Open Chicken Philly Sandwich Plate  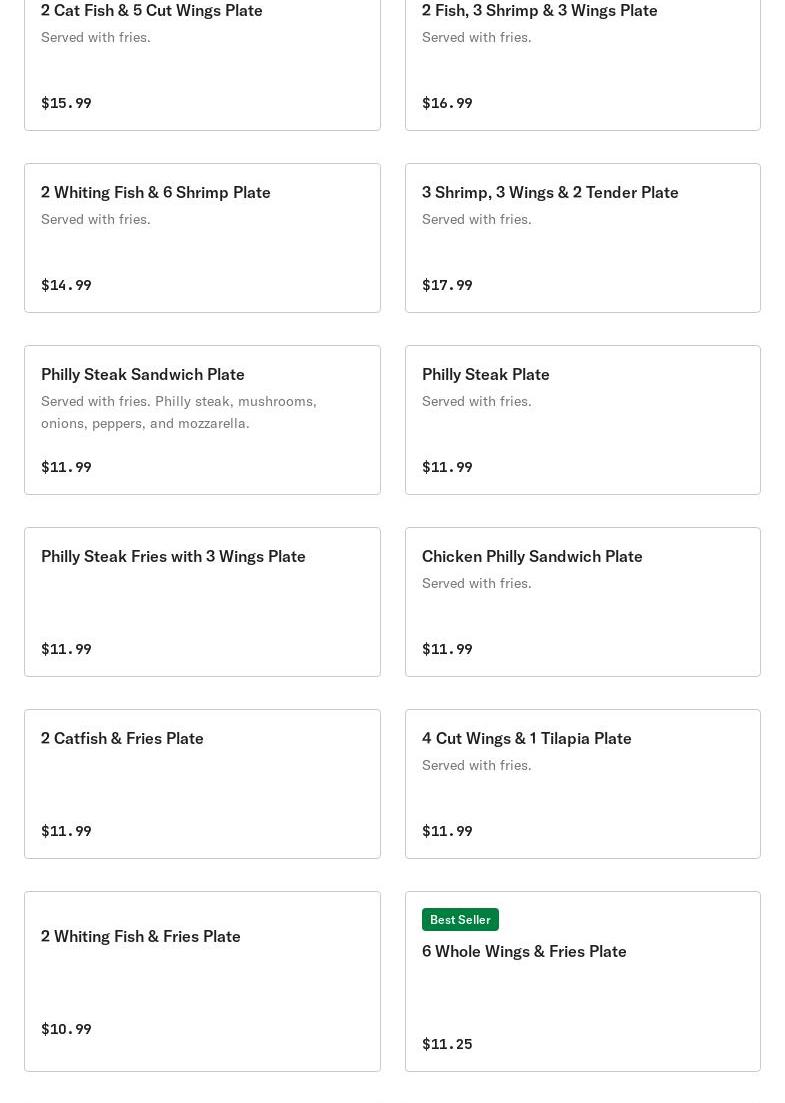(x=532, y=556)
